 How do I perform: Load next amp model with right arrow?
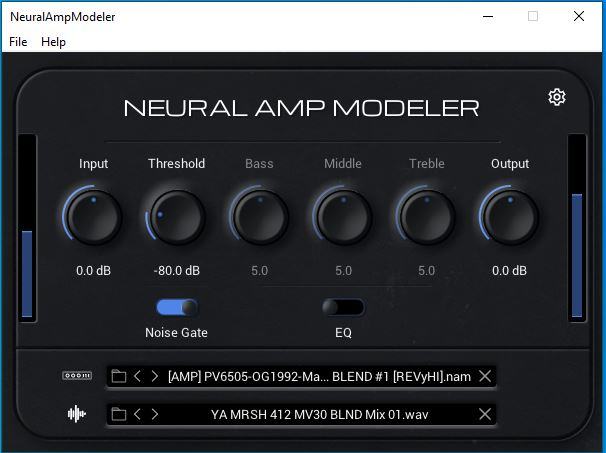[155, 376]
